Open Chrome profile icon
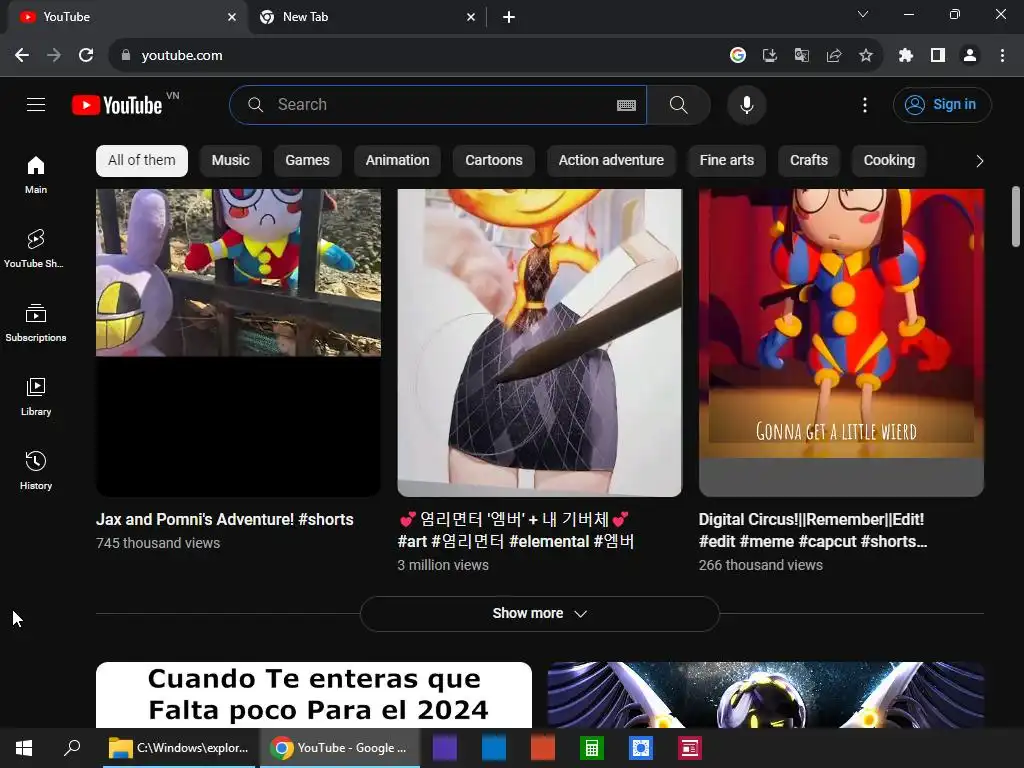Image resolution: width=1024 pixels, height=768 pixels. (970, 56)
